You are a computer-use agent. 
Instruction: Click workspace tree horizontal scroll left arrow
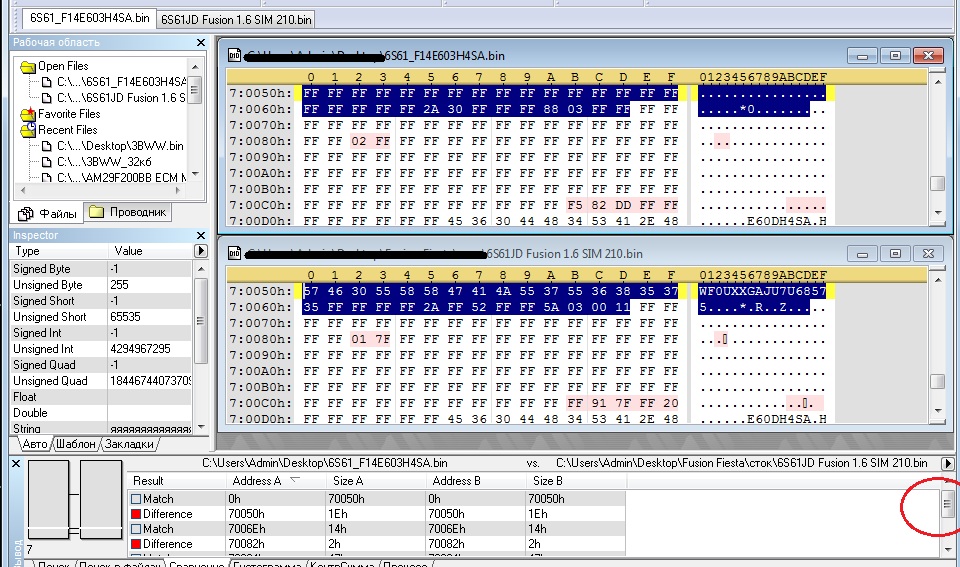pos(23,190)
